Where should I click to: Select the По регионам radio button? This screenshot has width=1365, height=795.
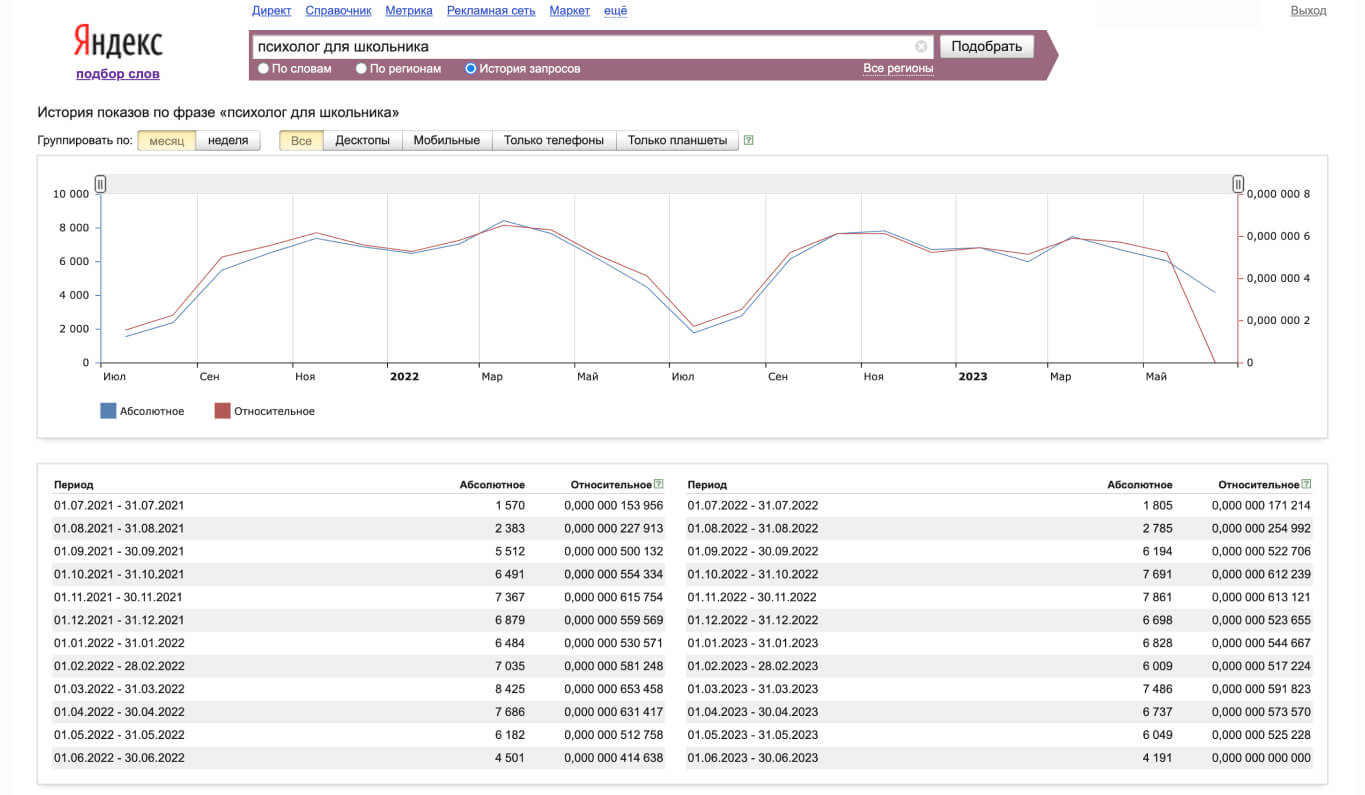point(361,69)
